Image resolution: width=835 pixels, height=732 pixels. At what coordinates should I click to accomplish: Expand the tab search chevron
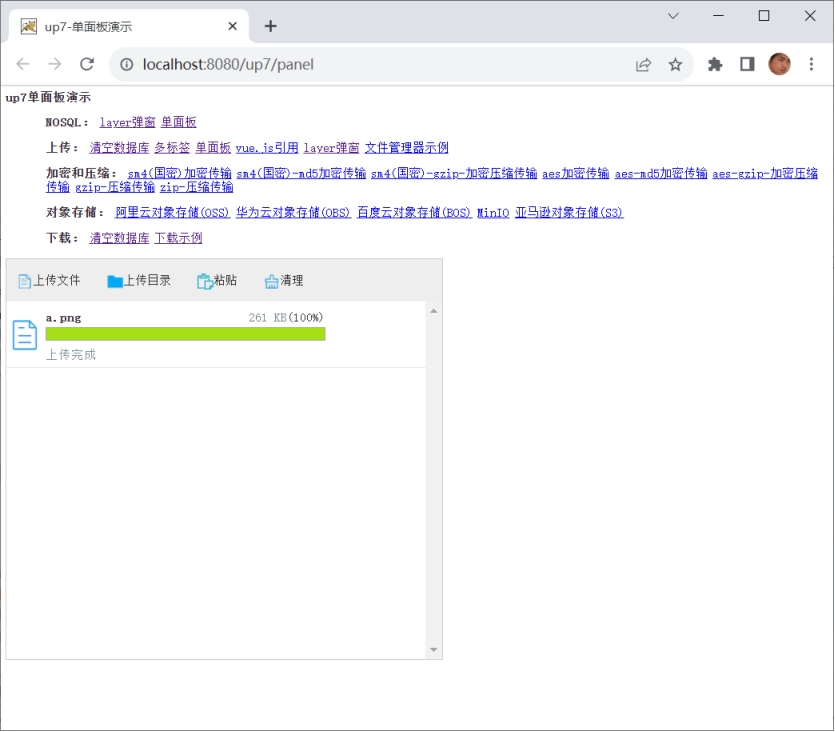click(x=673, y=16)
